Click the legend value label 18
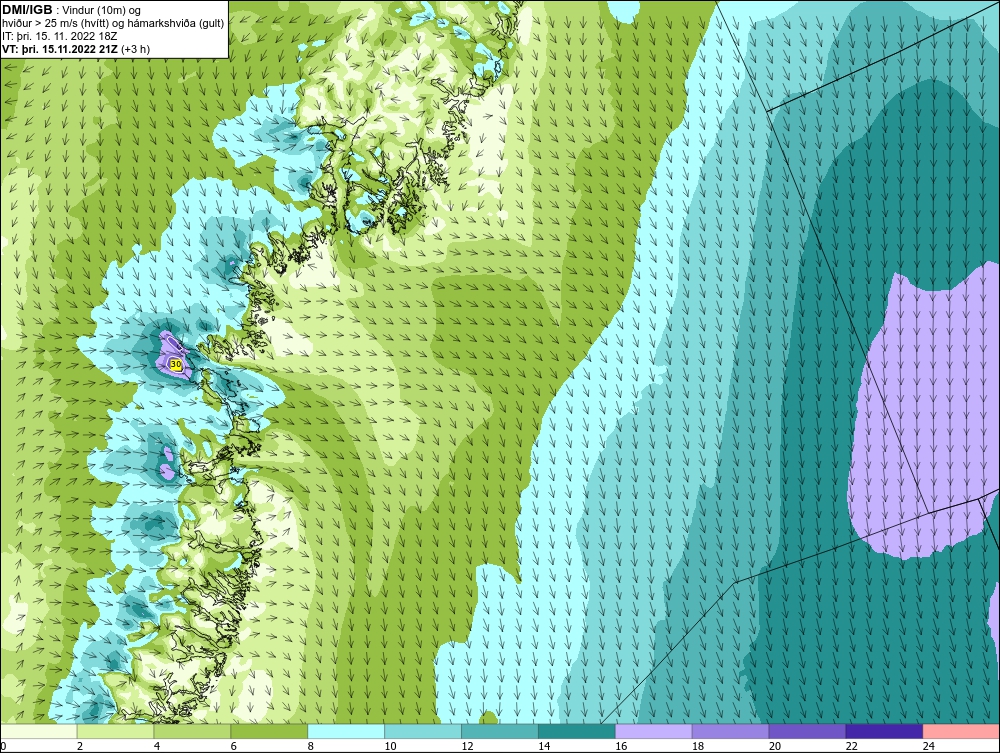 pyautogui.click(x=698, y=746)
